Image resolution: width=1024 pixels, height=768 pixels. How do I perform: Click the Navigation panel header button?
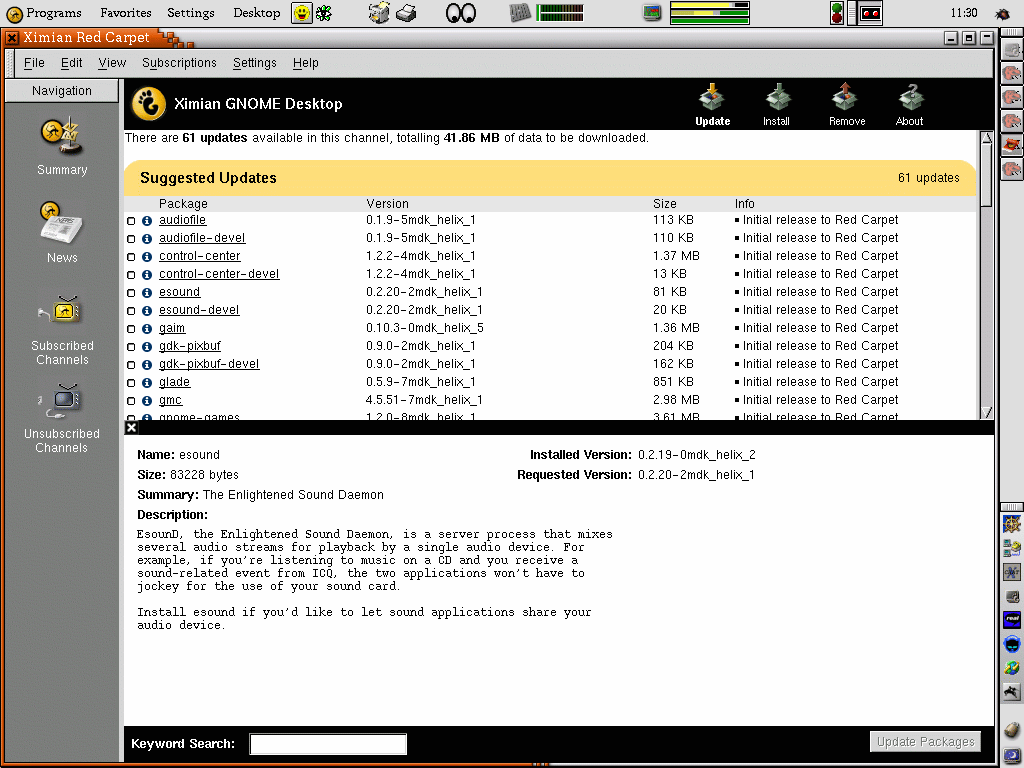click(x=62, y=91)
